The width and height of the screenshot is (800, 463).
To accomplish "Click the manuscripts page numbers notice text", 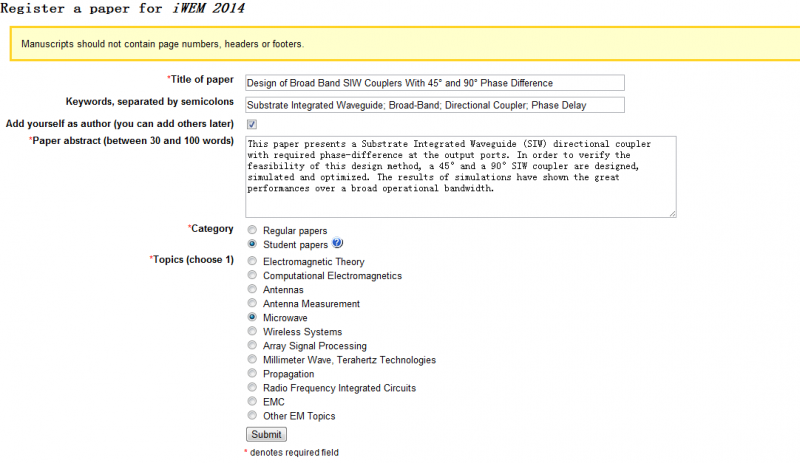I will 162,44.
